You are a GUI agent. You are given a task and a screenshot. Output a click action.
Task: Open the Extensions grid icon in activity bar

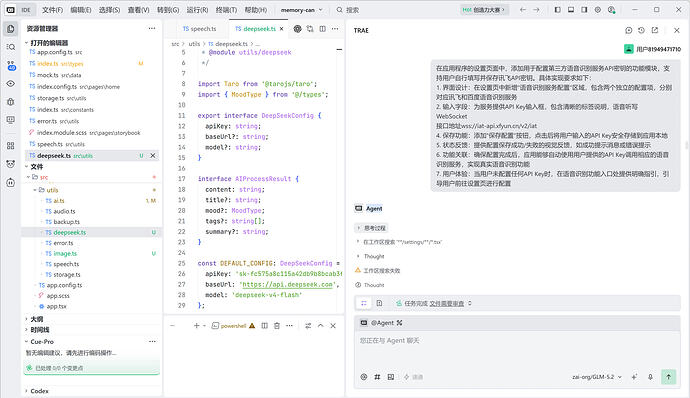[x=11, y=146]
